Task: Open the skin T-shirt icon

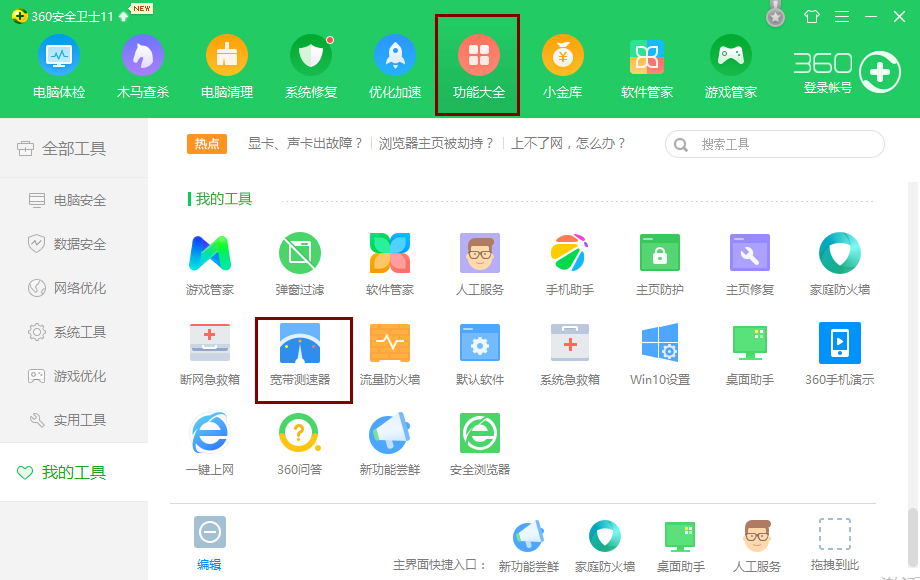Action: pos(812,16)
